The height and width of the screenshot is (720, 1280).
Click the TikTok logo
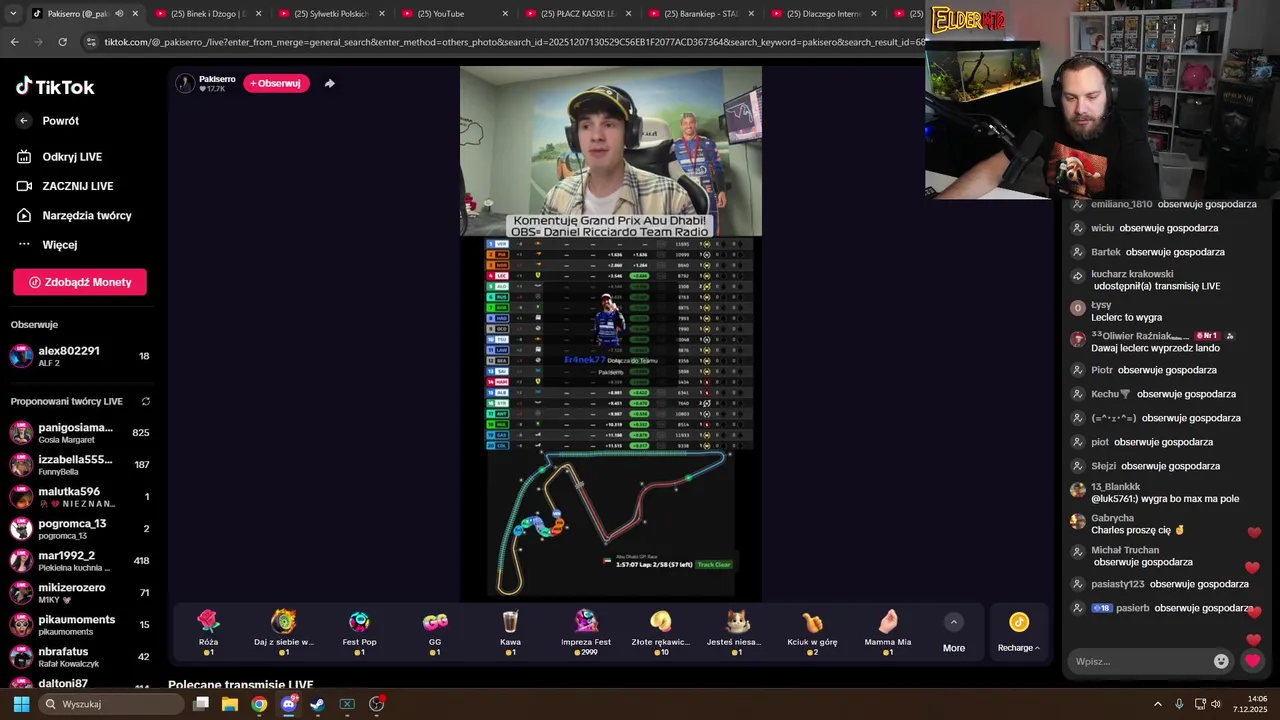tap(55, 87)
